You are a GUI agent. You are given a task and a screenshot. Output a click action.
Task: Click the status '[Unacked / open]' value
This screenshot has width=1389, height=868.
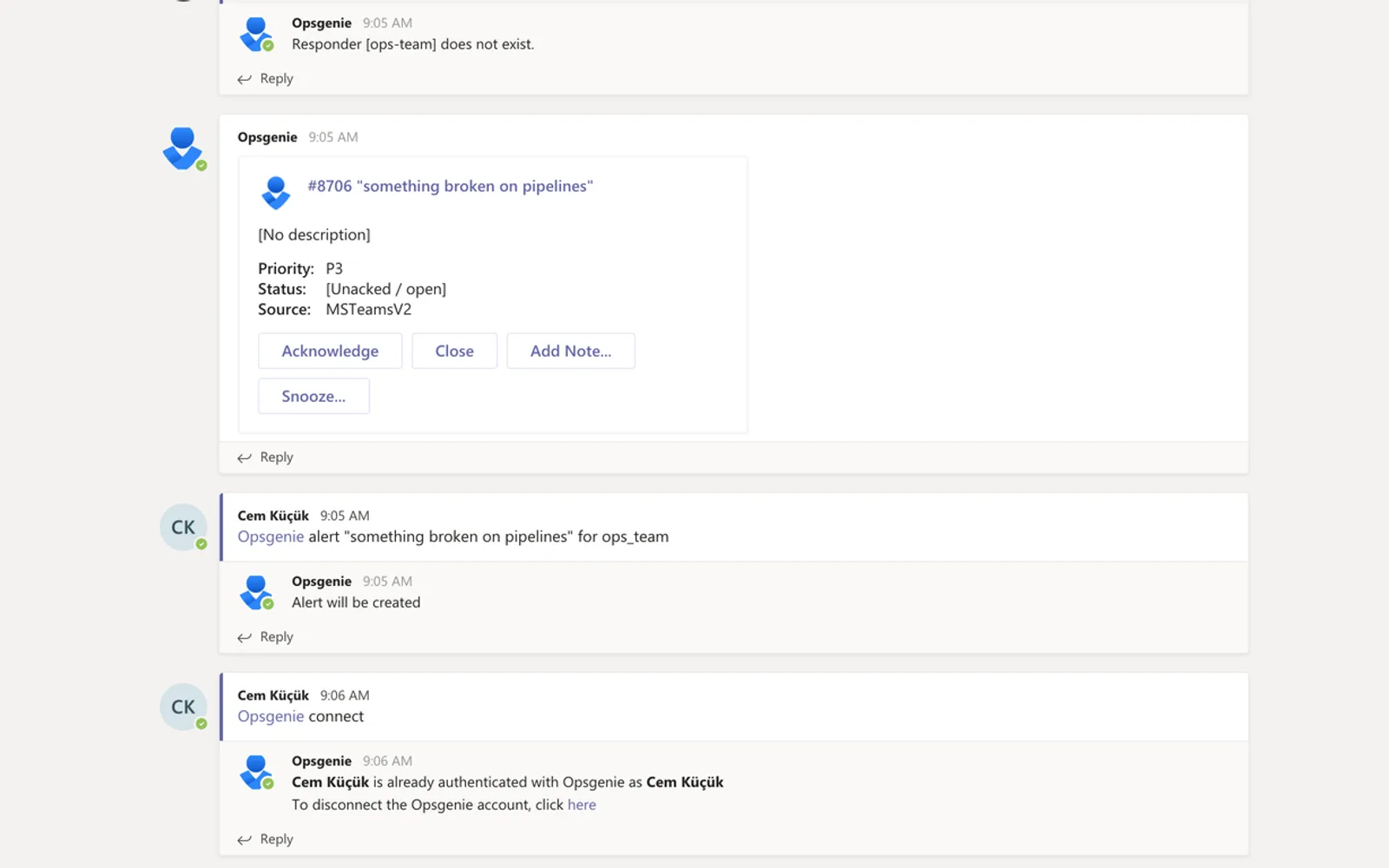point(386,289)
